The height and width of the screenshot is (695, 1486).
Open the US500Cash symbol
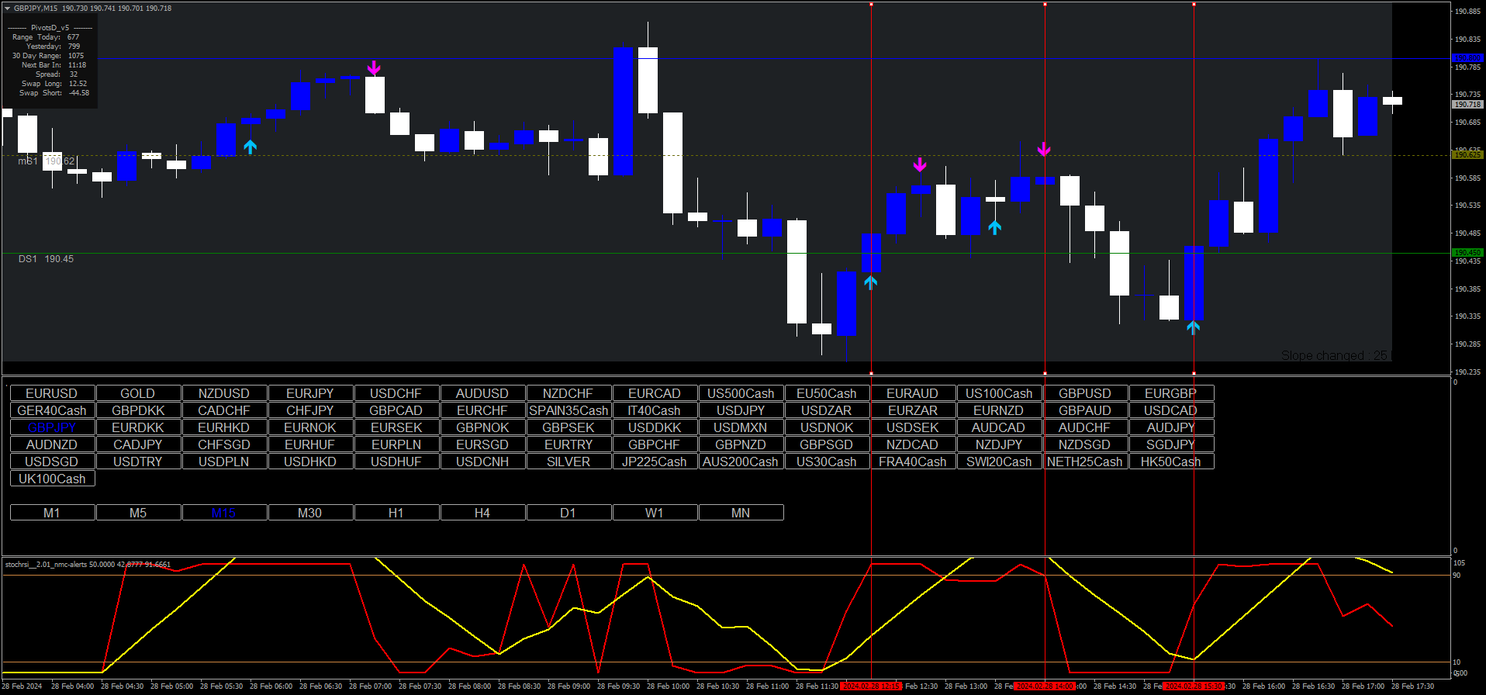pyautogui.click(x=740, y=394)
